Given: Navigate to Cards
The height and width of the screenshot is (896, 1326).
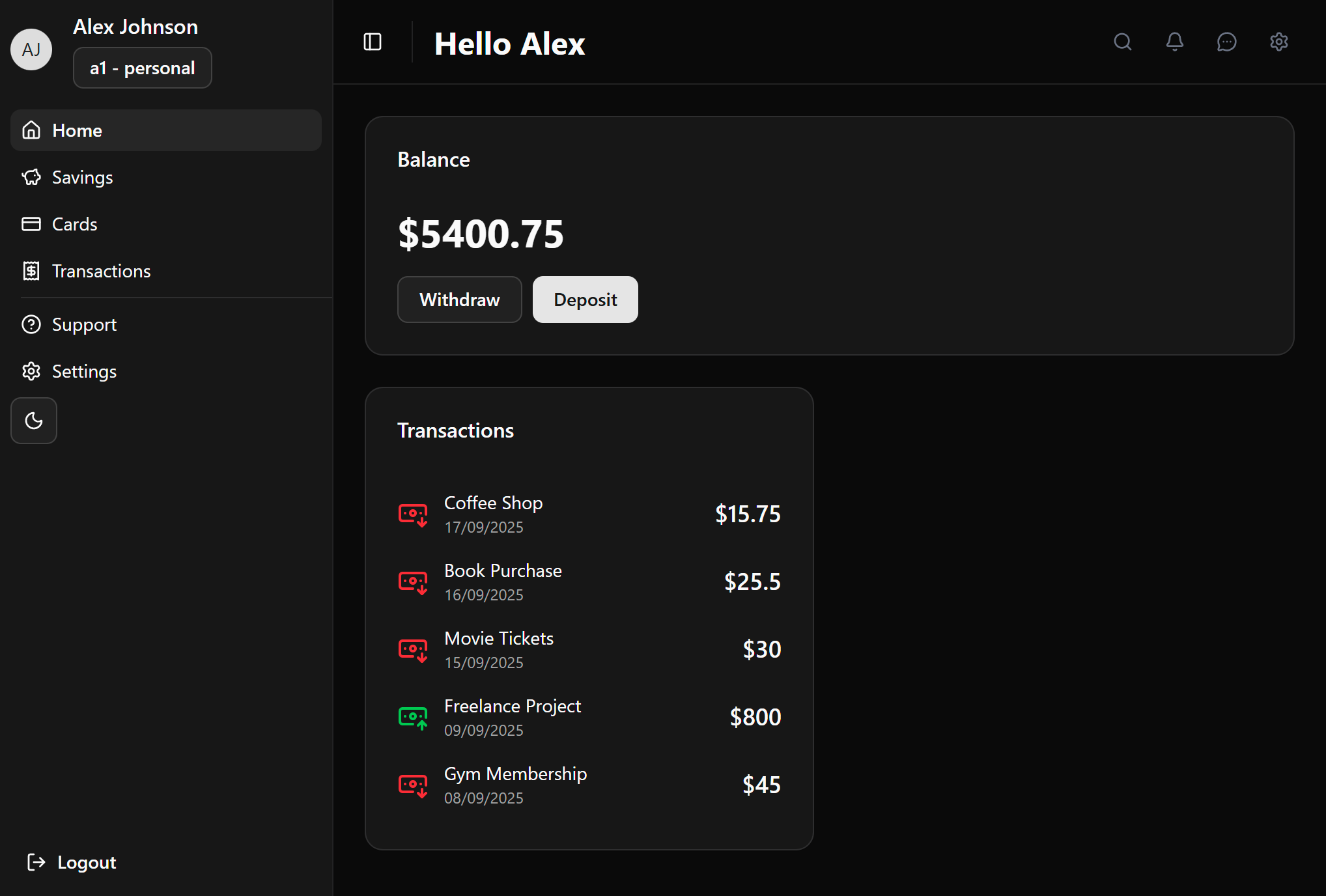Looking at the screenshot, I should click(x=74, y=224).
